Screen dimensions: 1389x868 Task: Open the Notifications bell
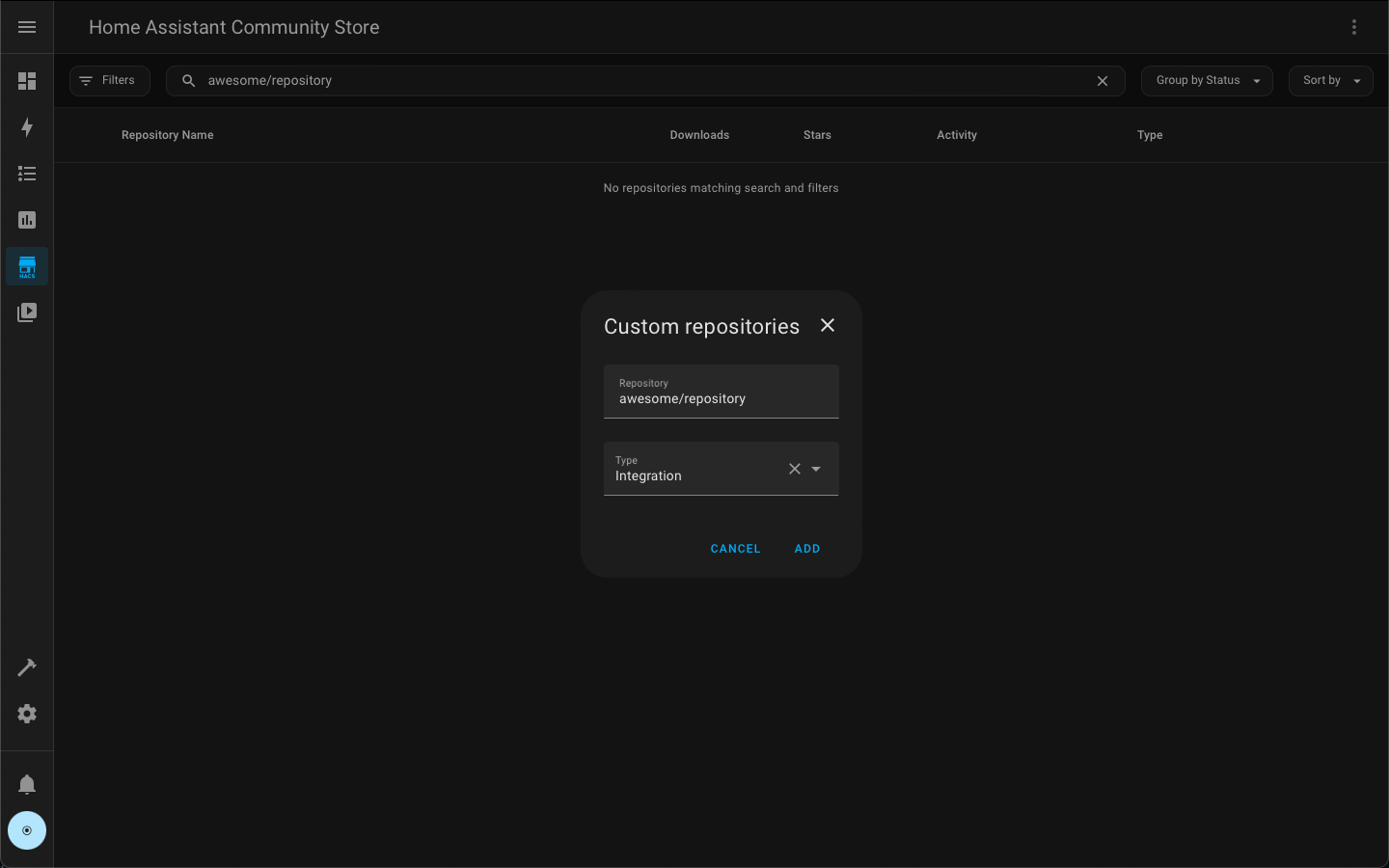point(26,783)
